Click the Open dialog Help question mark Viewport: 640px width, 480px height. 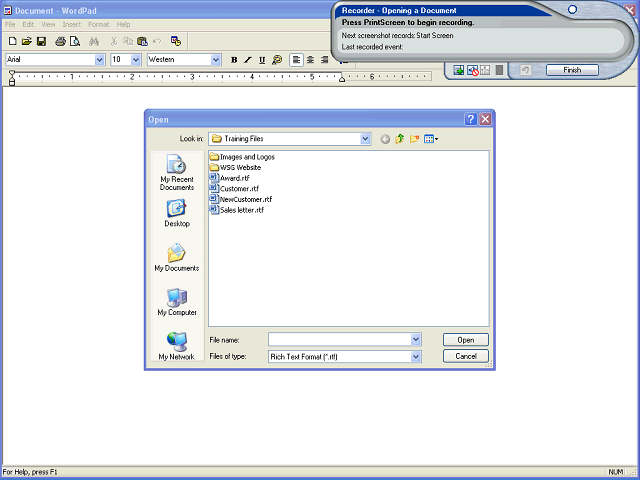point(471,119)
